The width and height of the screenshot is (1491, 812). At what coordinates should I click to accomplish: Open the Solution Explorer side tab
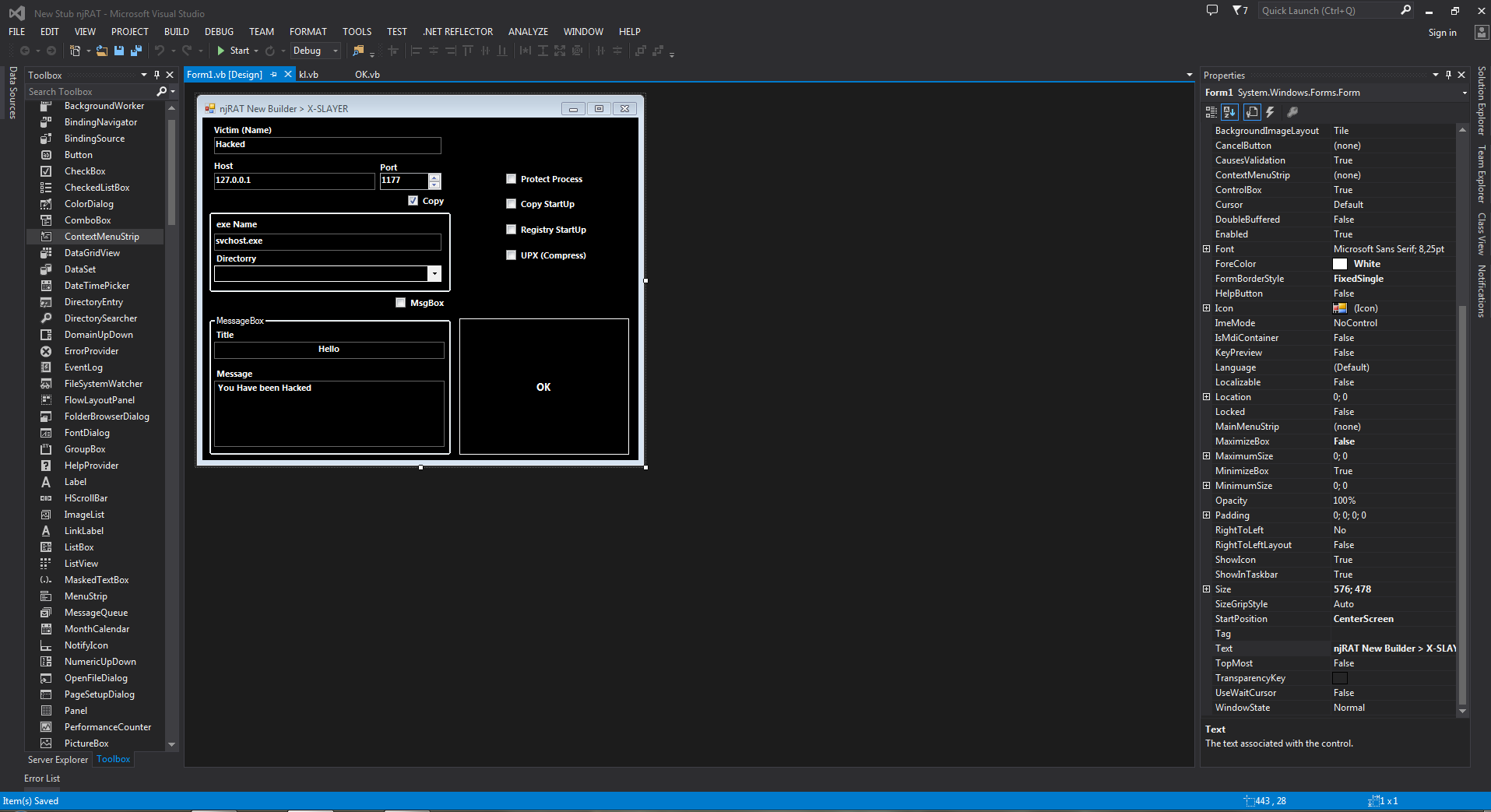(x=1481, y=101)
